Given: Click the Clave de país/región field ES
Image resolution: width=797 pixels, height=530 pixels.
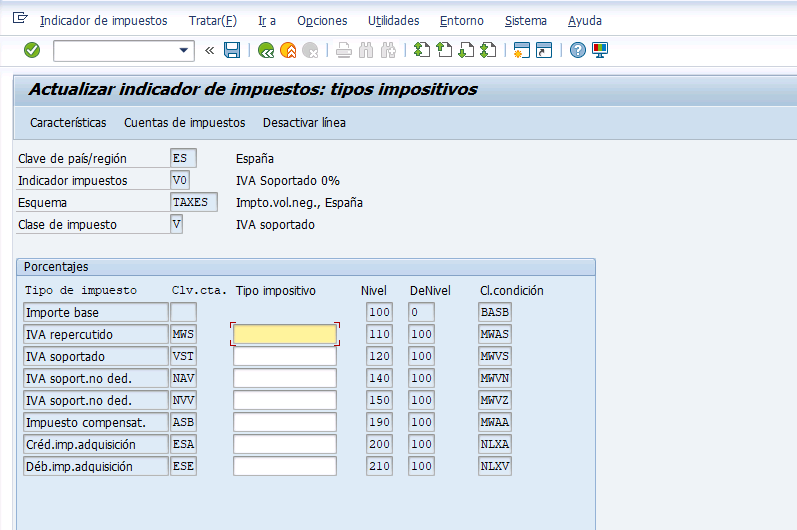Looking at the screenshot, I should click(x=183, y=158).
